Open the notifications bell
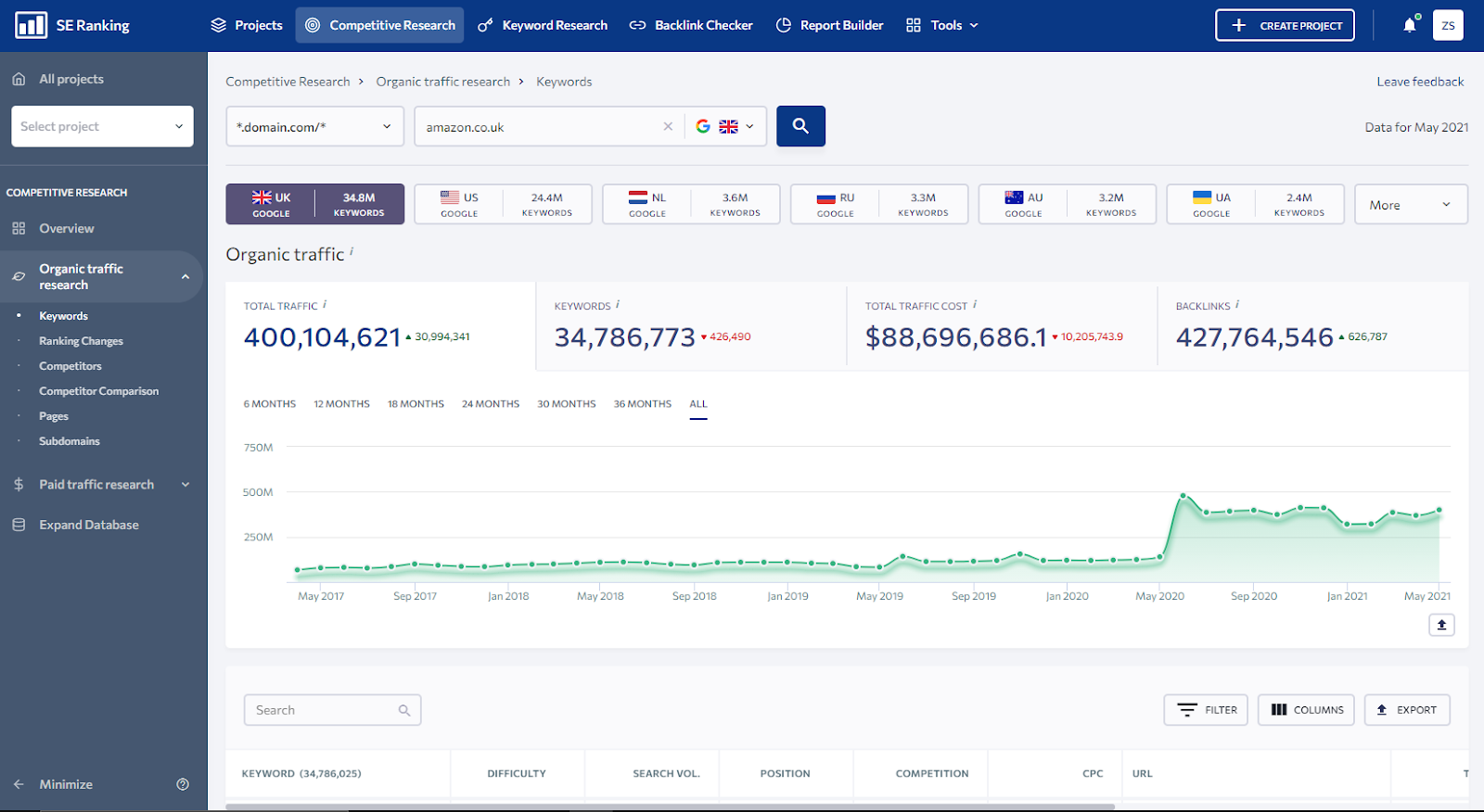 [1409, 25]
